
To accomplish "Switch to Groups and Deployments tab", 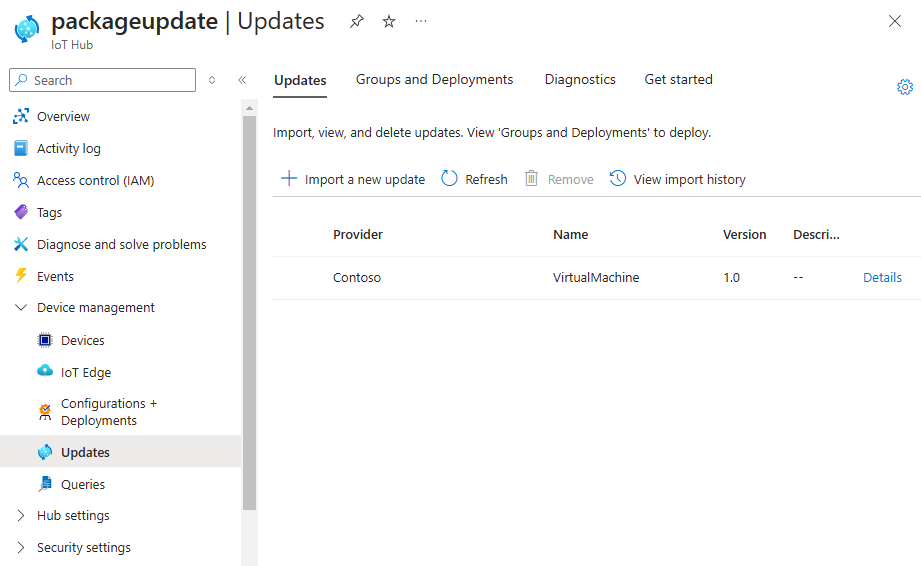I will tap(434, 80).
